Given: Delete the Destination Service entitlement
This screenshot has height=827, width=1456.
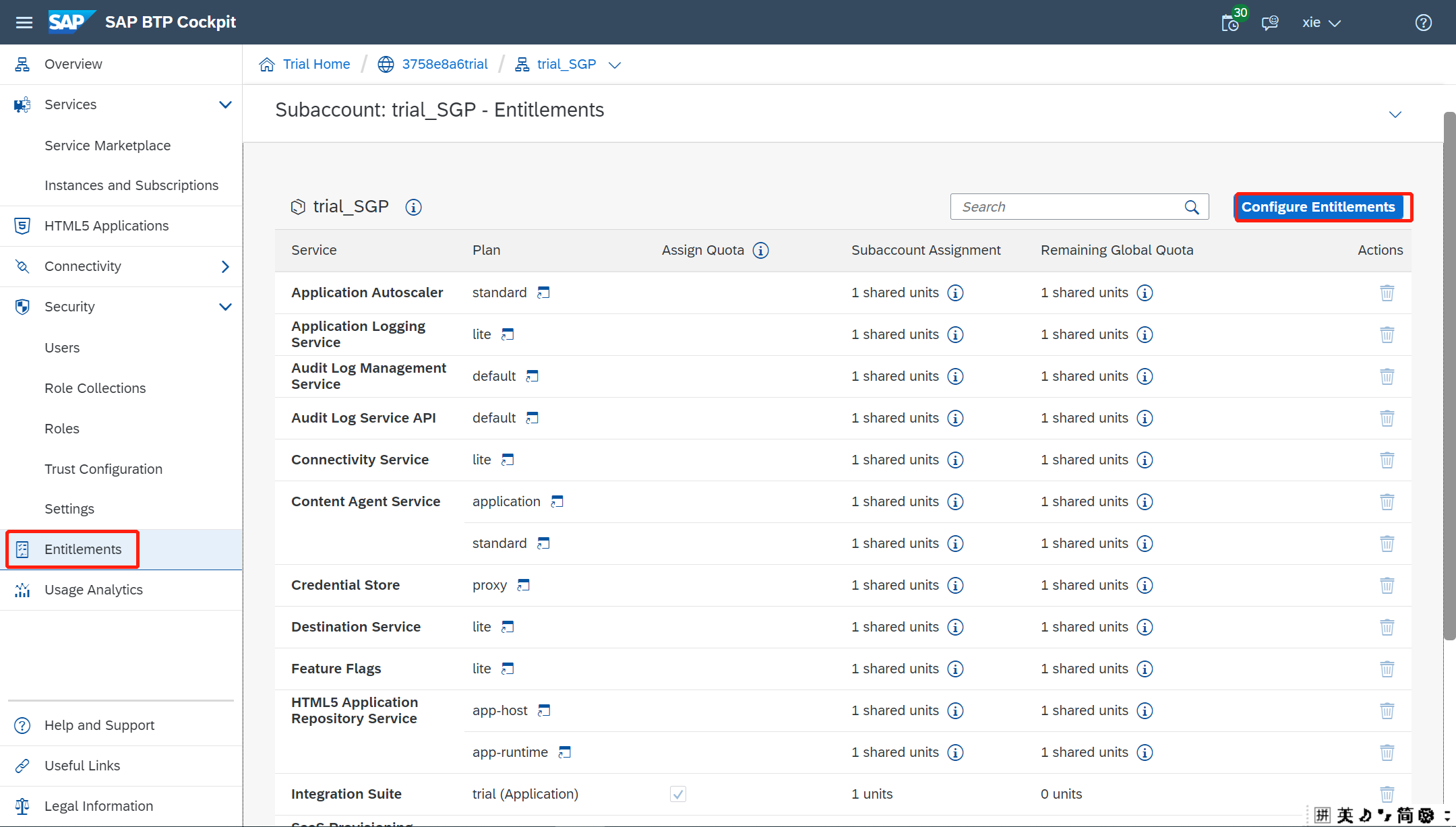Looking at the screenshot, I should click(1387, 627).
